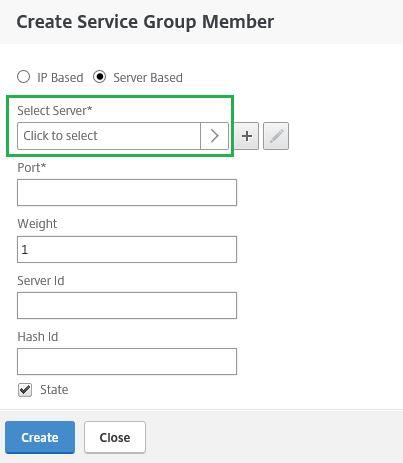The height and width of the screenshot is (463, 403).
Task: Click the 'Port*' label
Action: click(x=32, y=167)
